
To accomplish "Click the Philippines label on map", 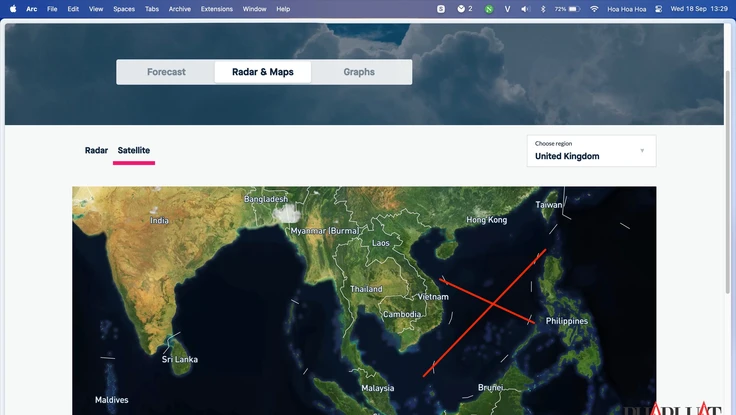I will coord(567,321).
